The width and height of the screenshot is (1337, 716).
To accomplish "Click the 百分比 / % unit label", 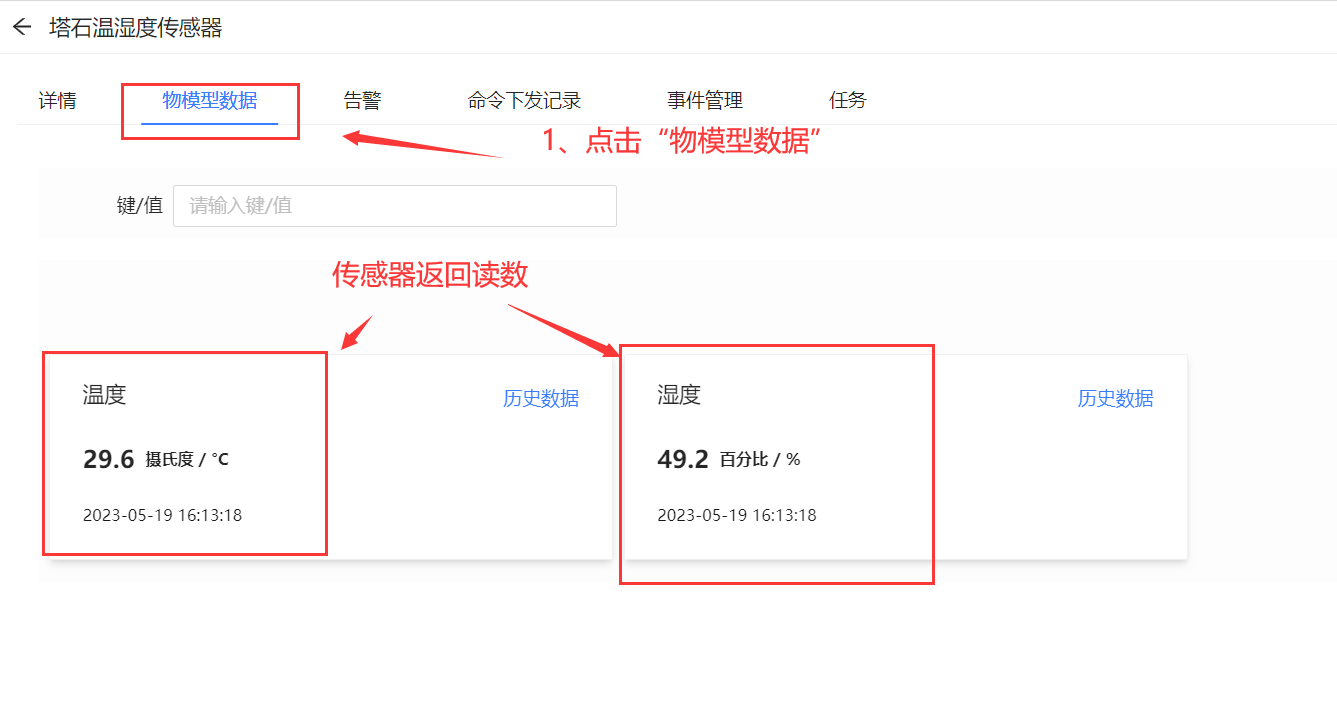I will (x=760, y=460).
